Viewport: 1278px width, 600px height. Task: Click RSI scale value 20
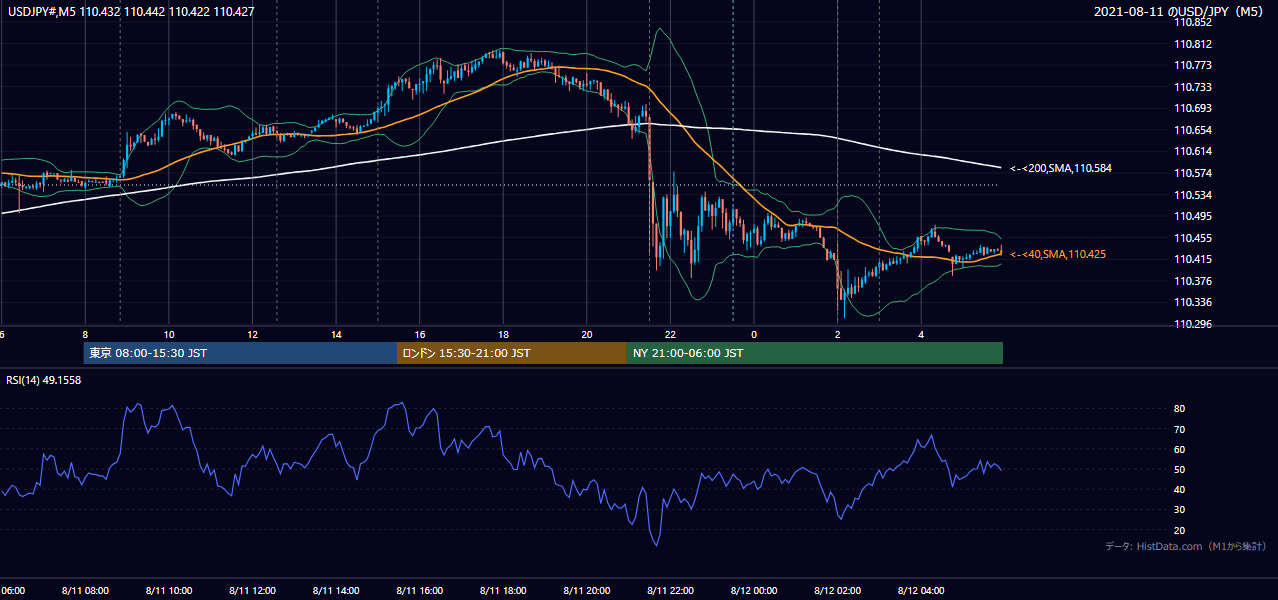click(x=1180, y=530)
